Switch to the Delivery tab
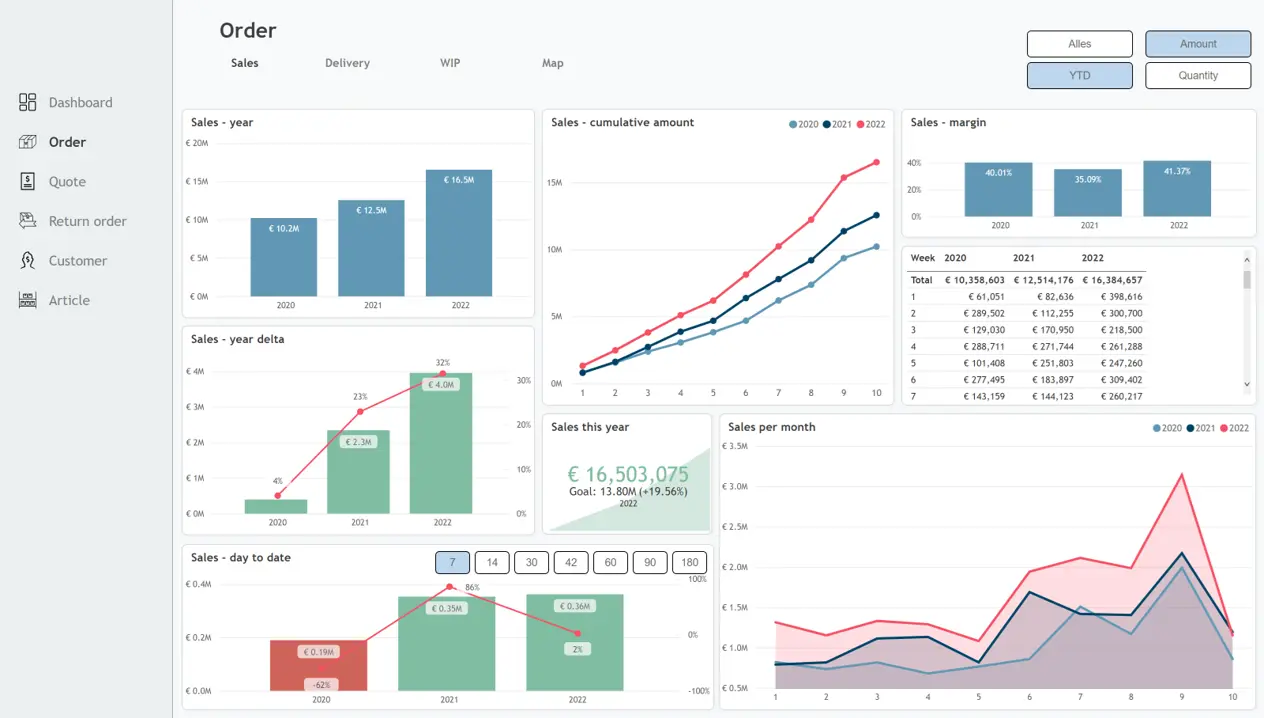This screenshot has height=718, width=1264. click(347, 63)
